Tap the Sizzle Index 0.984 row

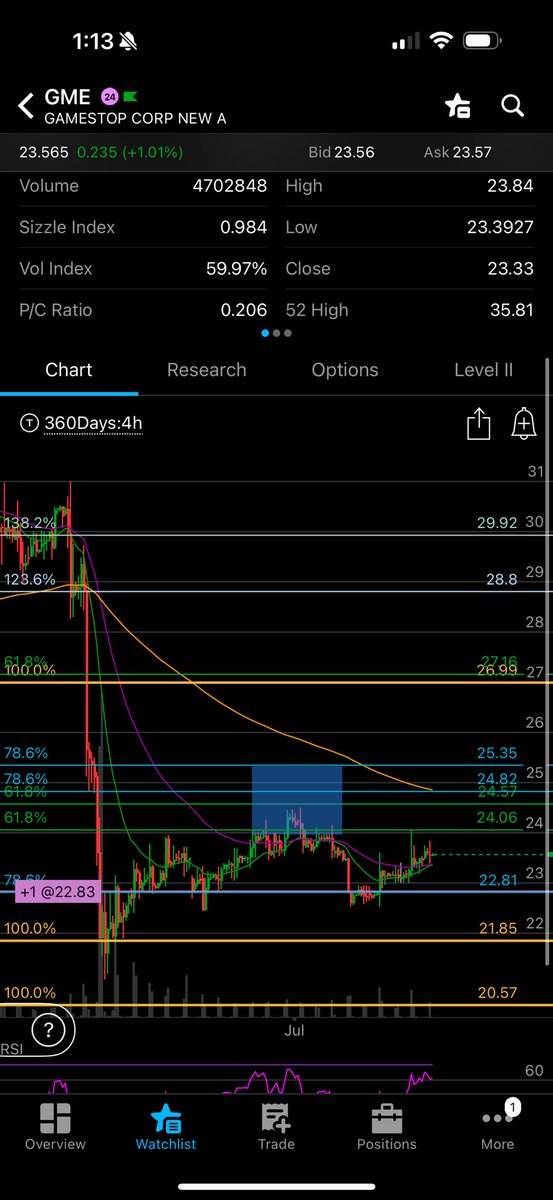pyautogui.click(x=143, y=227)
